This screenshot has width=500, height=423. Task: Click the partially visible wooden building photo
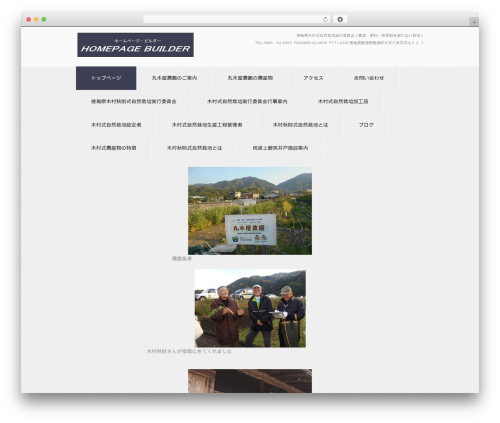[x=250, y=381]
